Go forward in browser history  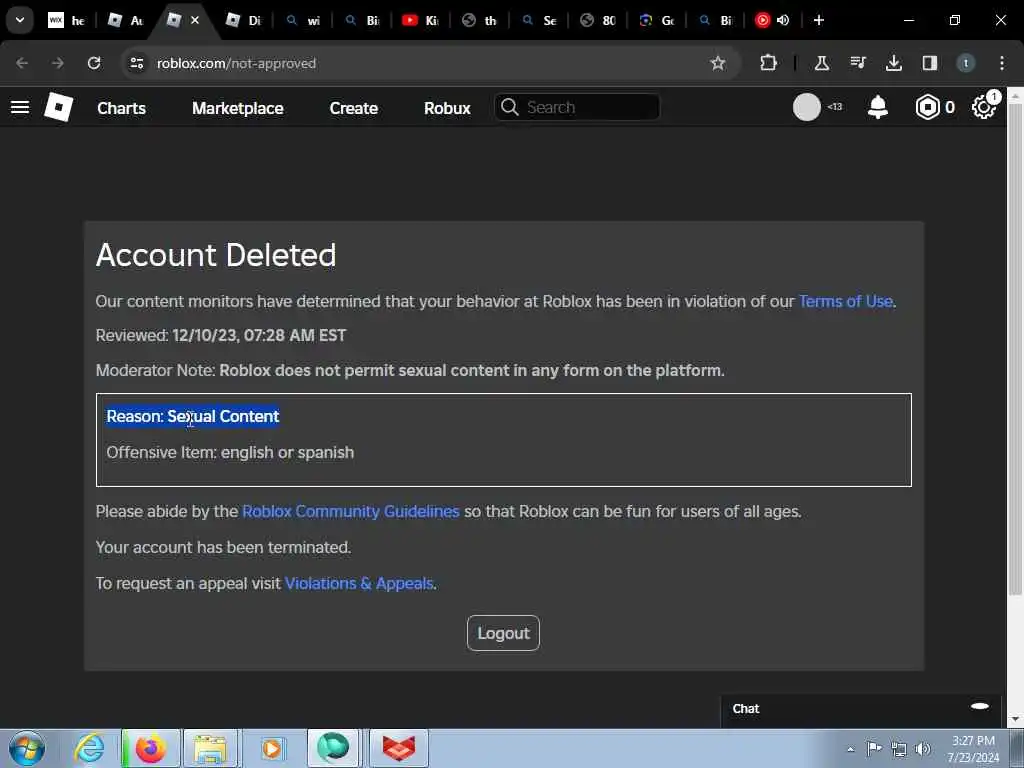(57, 63)
